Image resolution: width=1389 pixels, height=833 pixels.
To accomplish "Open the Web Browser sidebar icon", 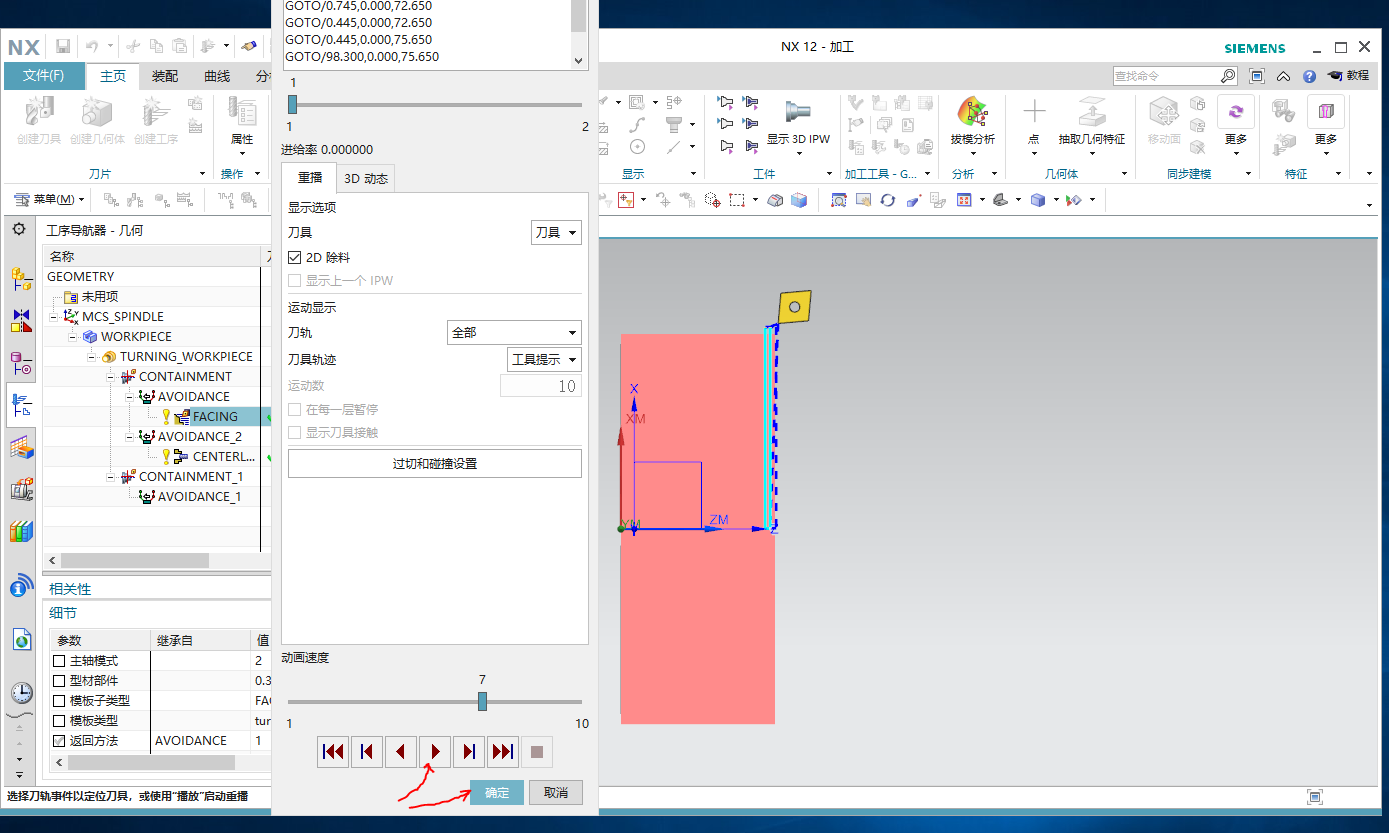I will 21,639.
